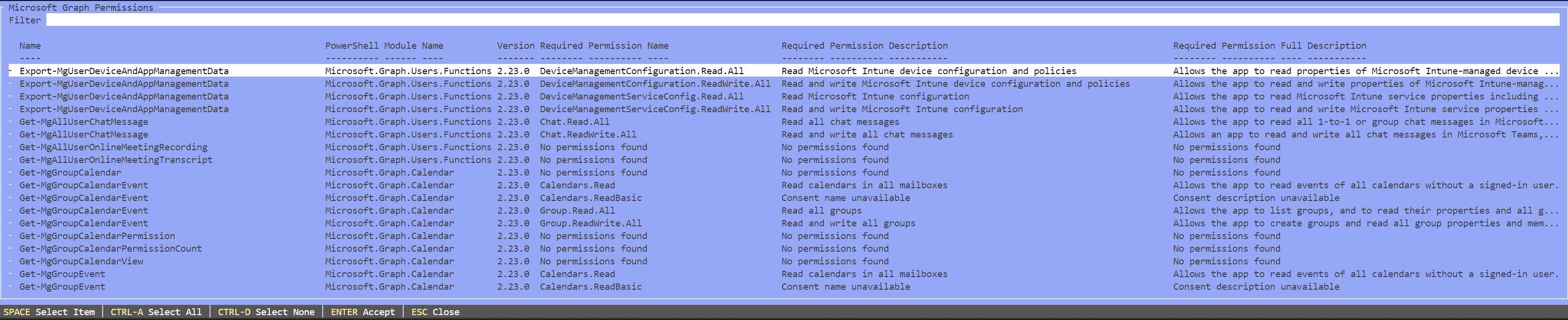Select the DeviceManagementServiceConfig.Read.All permission cell

(x=642, y=97)
